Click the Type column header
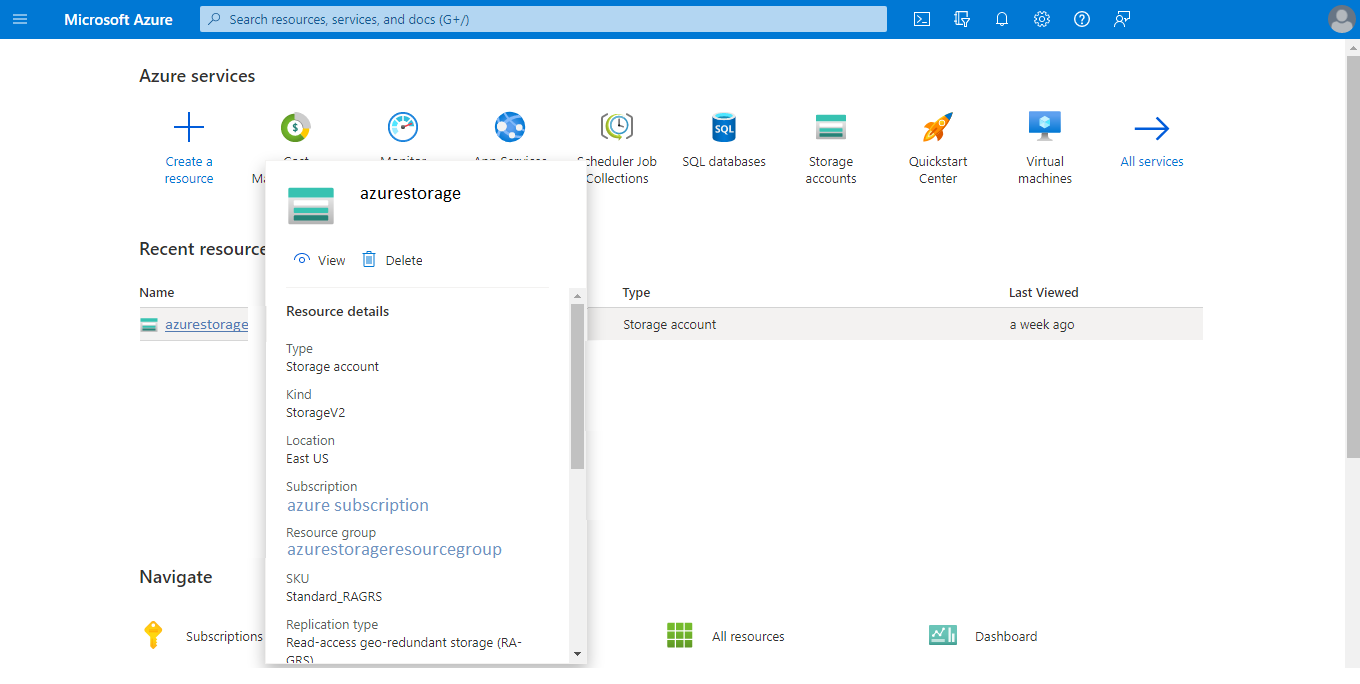 [636, 292]
